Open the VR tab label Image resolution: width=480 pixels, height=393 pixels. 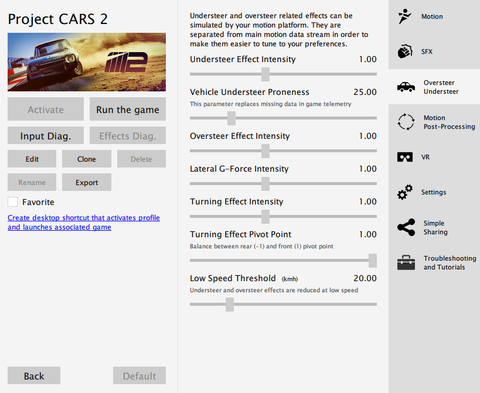click(425, 157)
